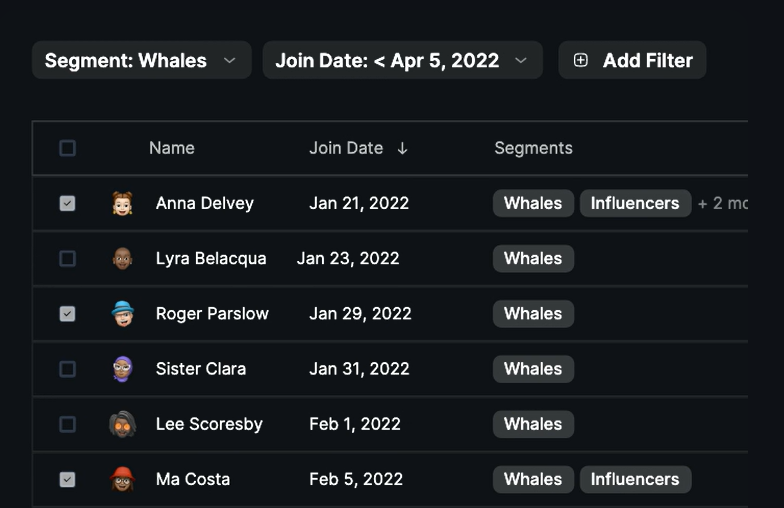Screen dimensions: 784x508
Task: Click Anna Delvey's avatar icon
Action: pos(122,203)
